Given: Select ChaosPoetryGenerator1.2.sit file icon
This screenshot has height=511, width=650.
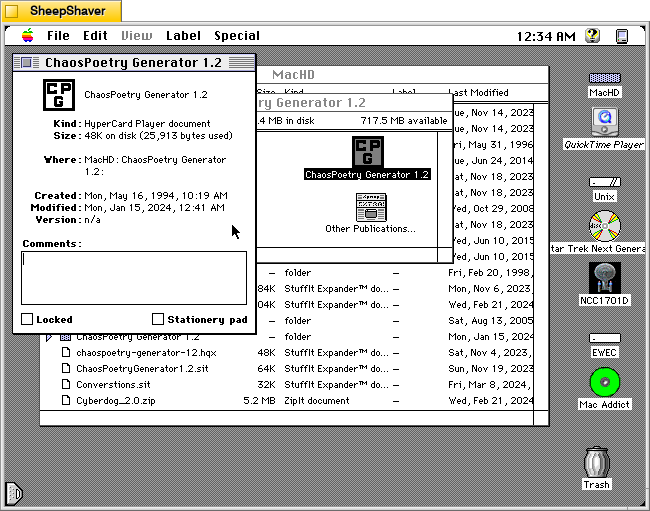Looking at the screenshot, I should pos(66,368).
